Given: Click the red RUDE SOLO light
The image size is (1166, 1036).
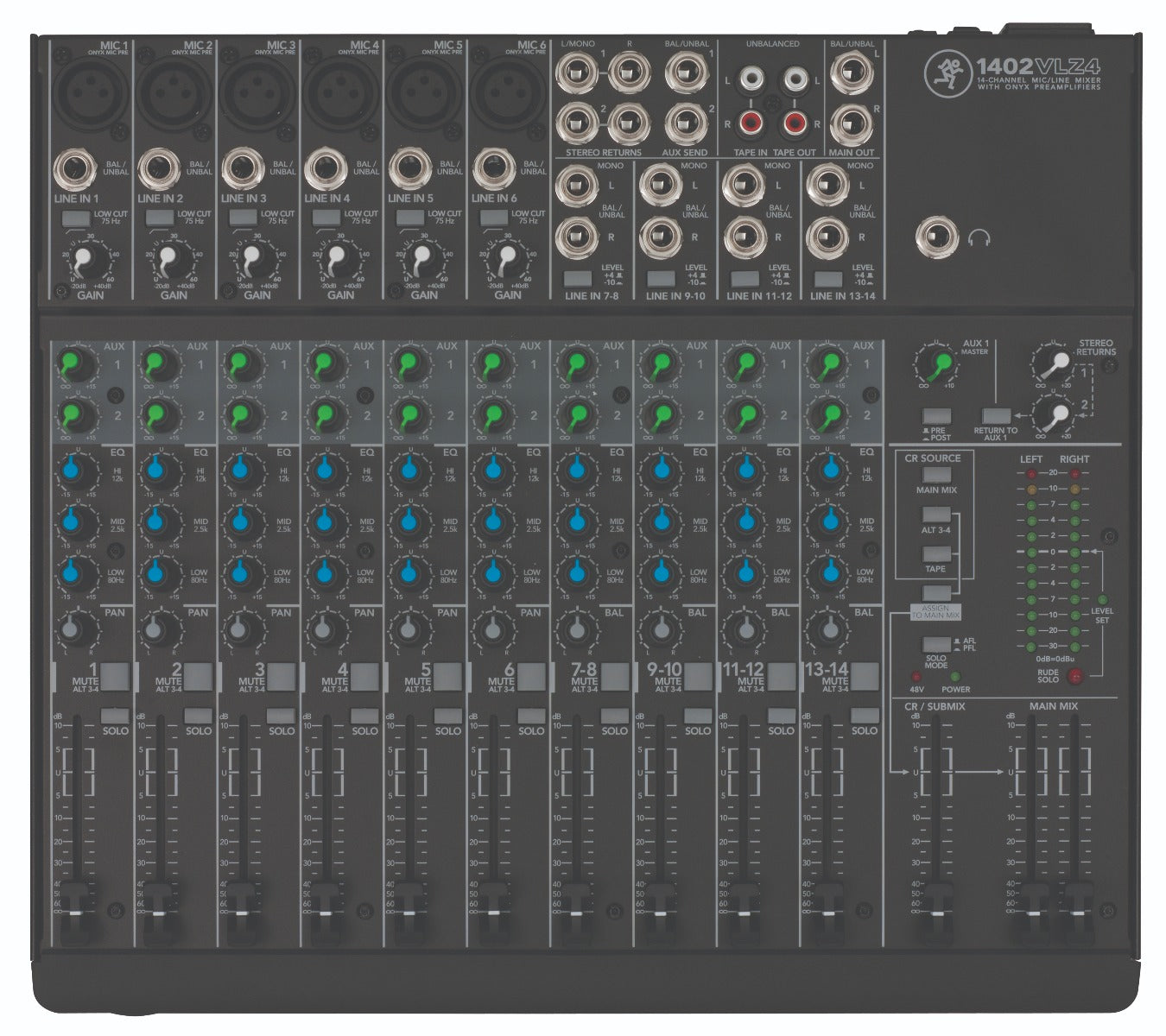Looking at the screenshot, I should 1075,676.
